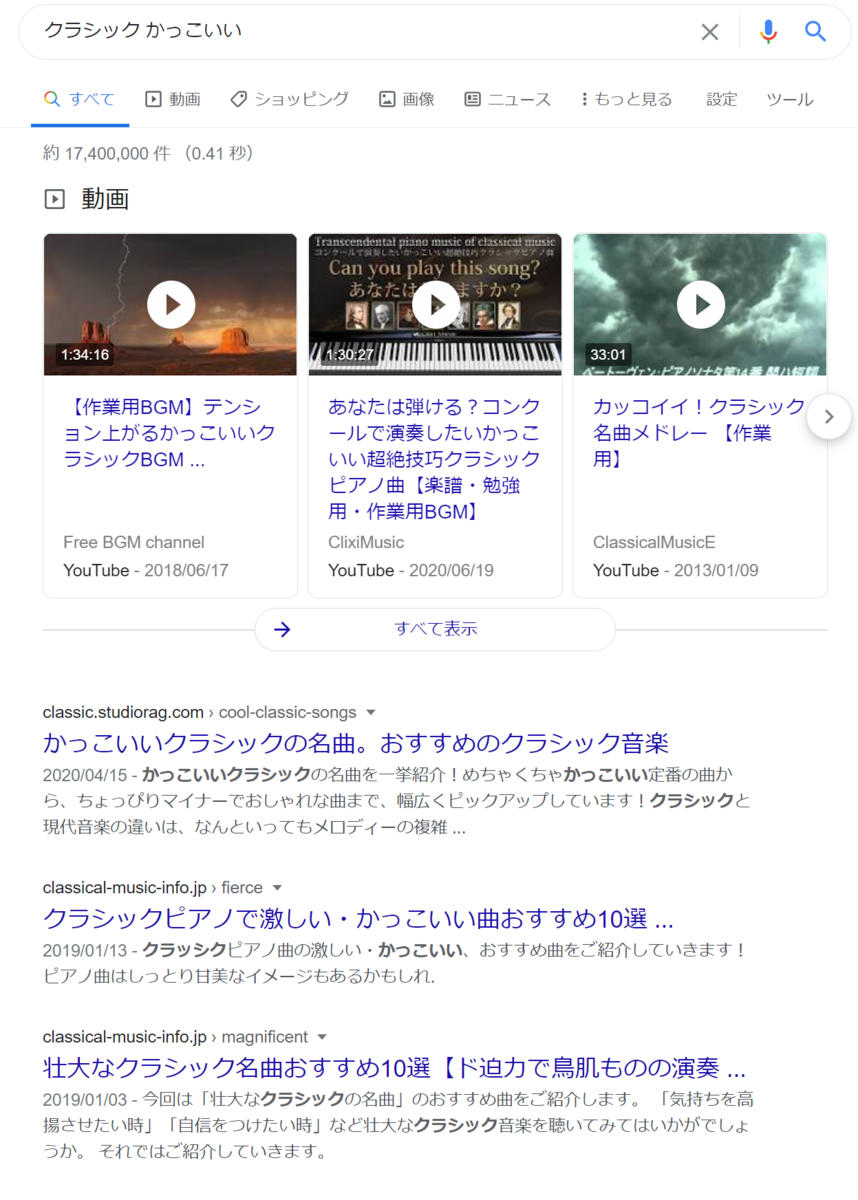Click the microphone voice search icon

[767, 31]
